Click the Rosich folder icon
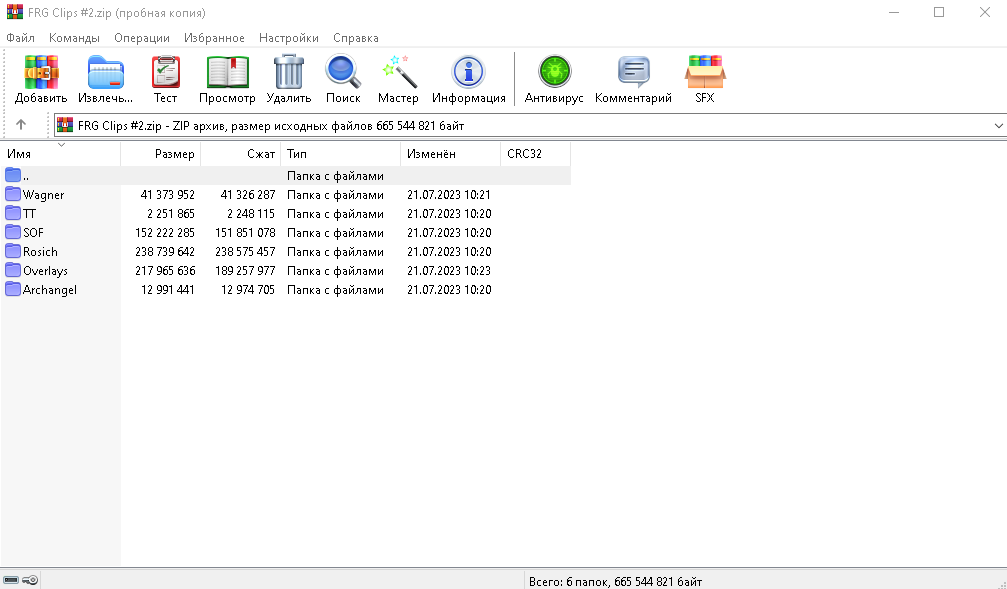 point(13,251)
